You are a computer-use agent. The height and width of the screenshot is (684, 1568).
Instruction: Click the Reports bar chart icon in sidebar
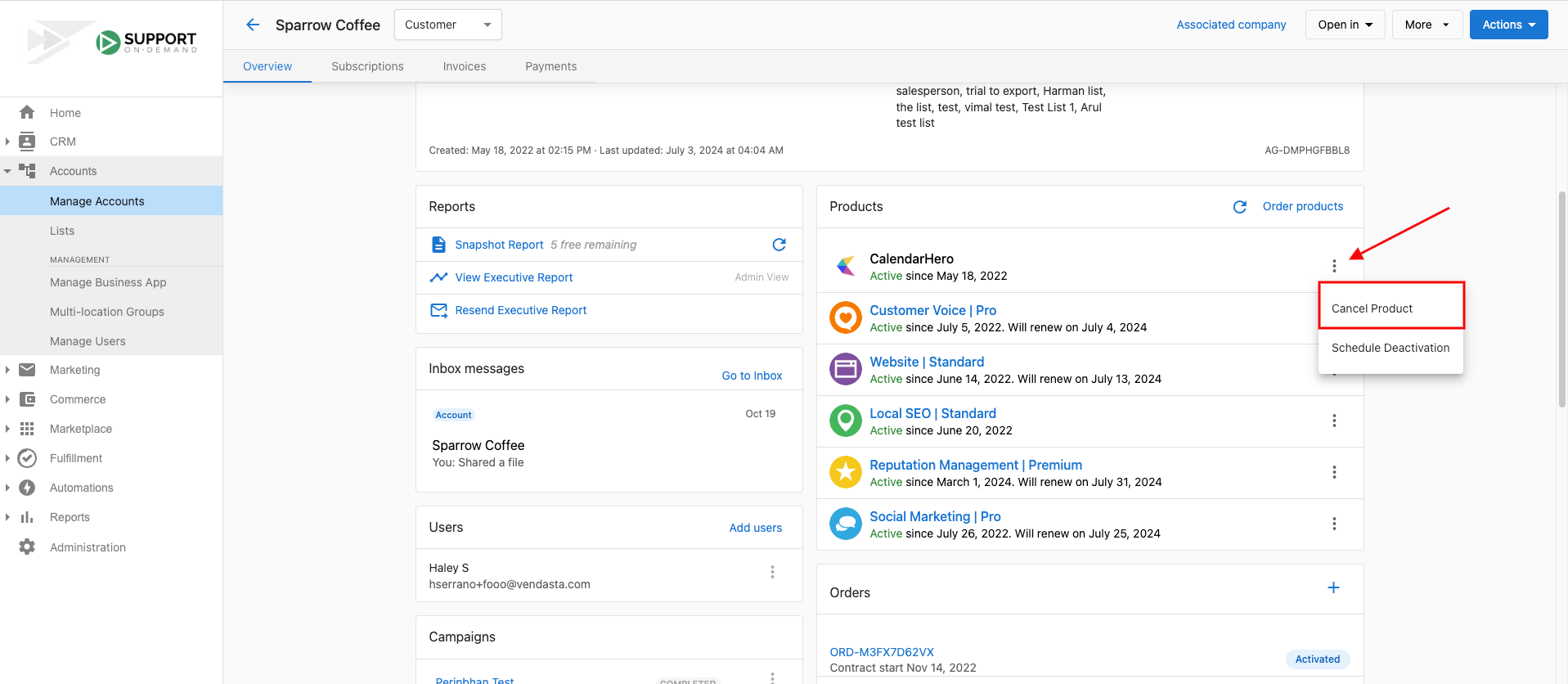click(x=27, y=517)
